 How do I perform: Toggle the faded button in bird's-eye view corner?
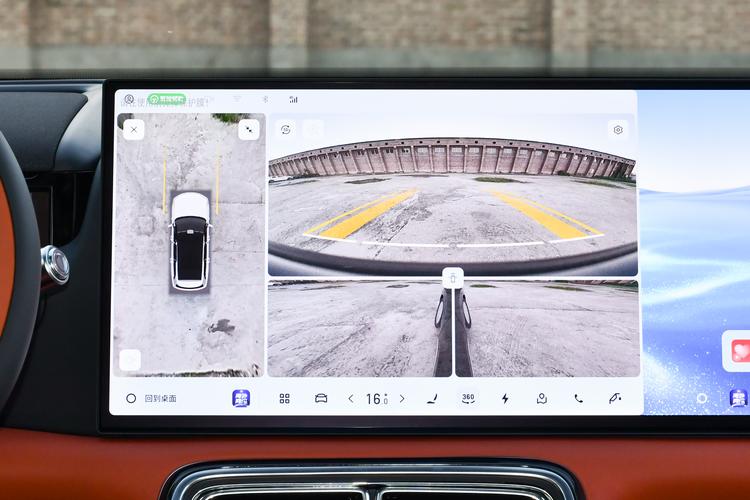coord(130,360)
